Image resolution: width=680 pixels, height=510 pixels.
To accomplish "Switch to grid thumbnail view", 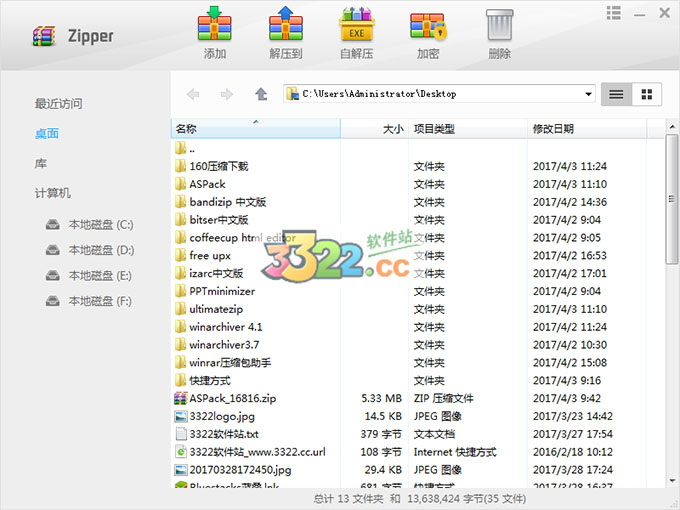I will click(x=647, y=94).
